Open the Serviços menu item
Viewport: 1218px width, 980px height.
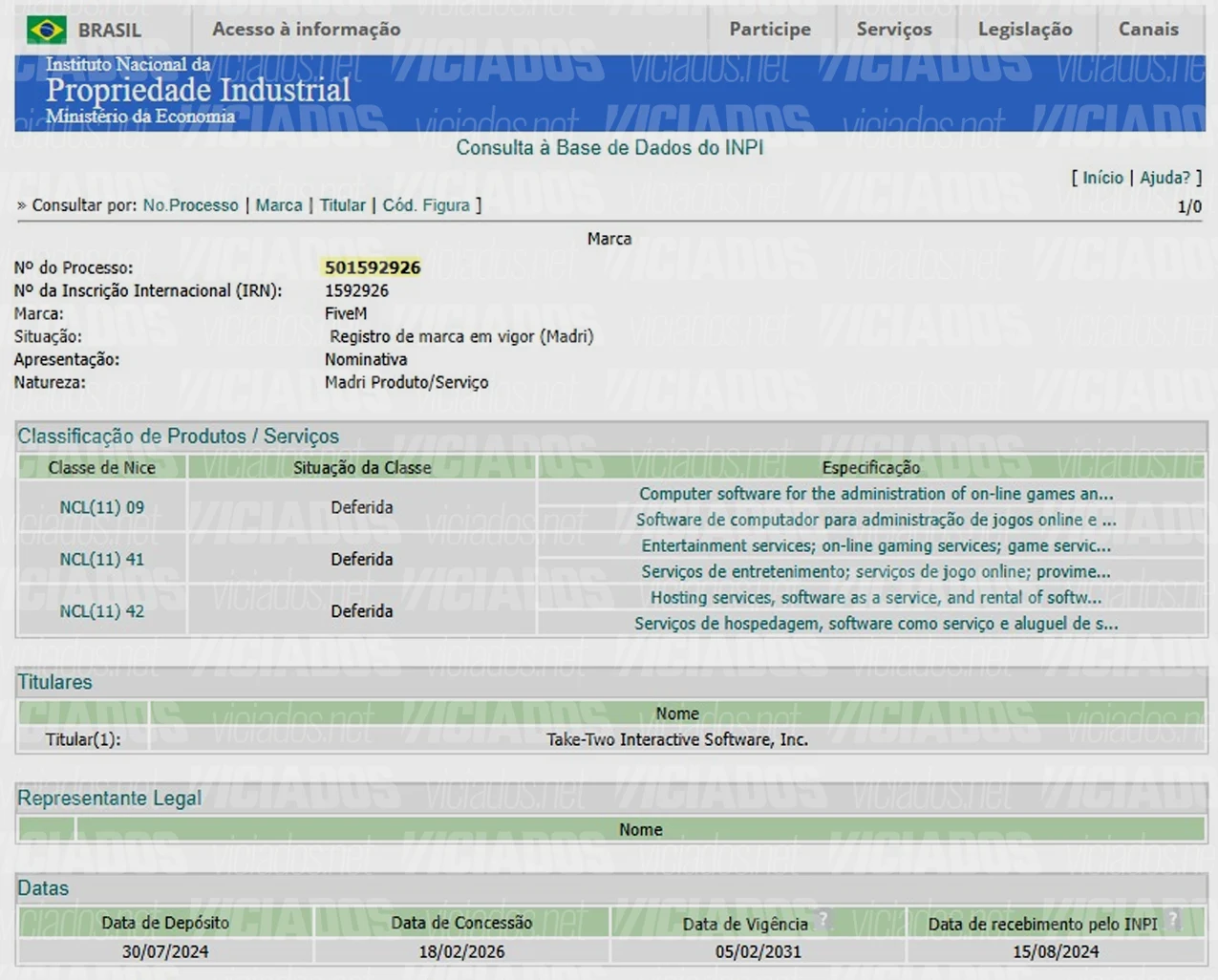(x=894, y=30)
